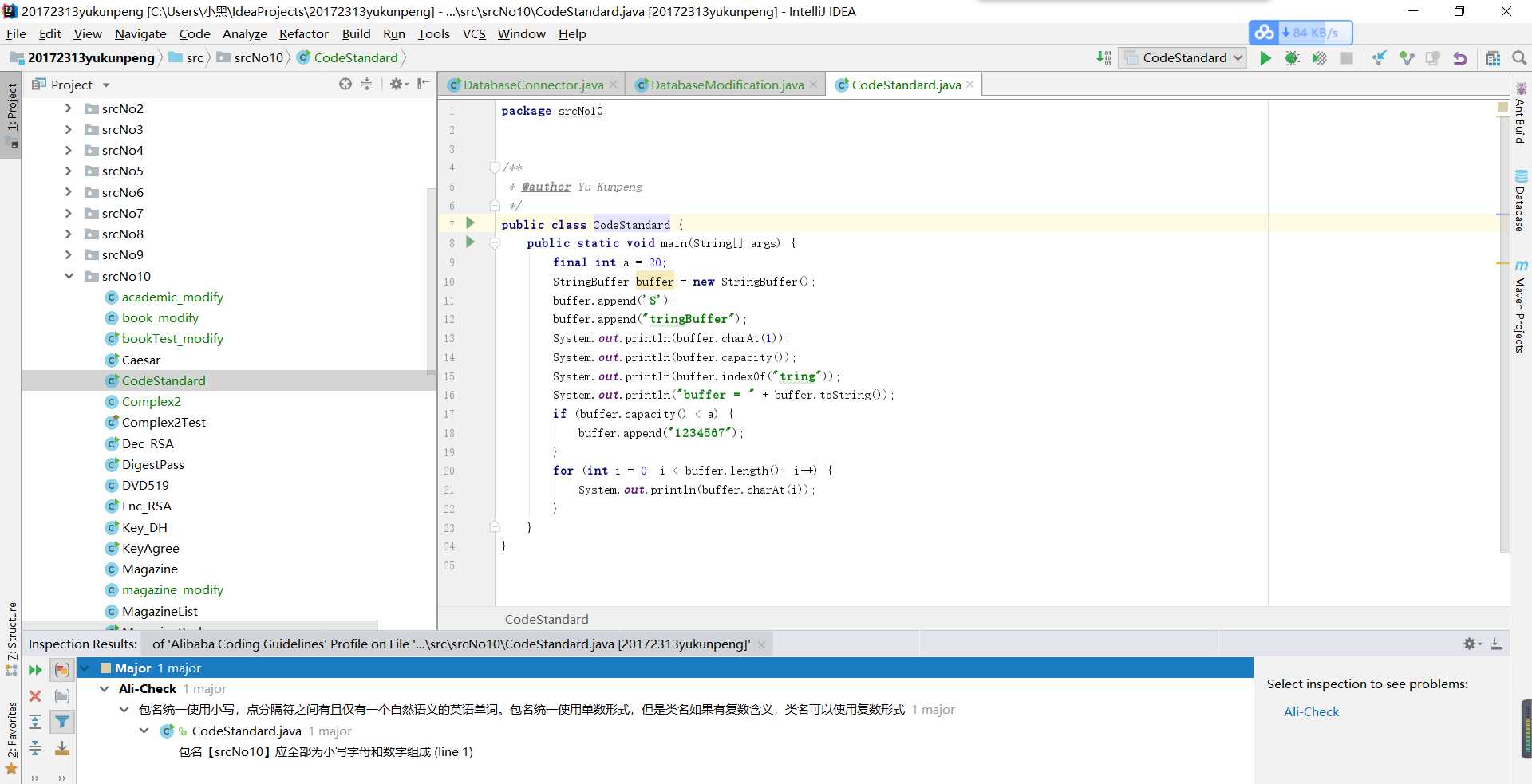Close the Alibaba Coding Guidelines inspection tab
Image resolution: width=1532 pixels, height=784 pixels.
[761, 644]
